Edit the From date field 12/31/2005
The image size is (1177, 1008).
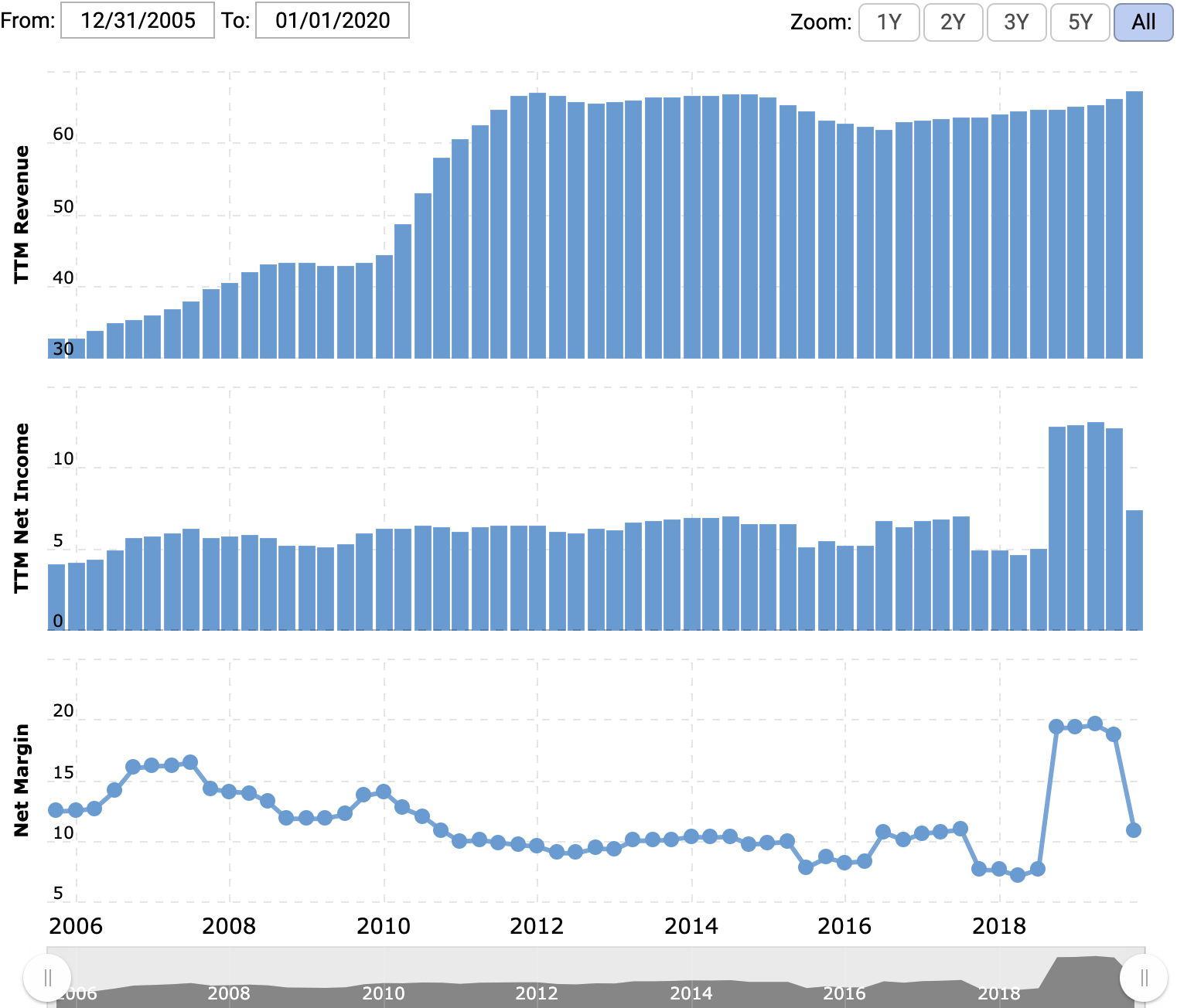click(x=138, y=20)
